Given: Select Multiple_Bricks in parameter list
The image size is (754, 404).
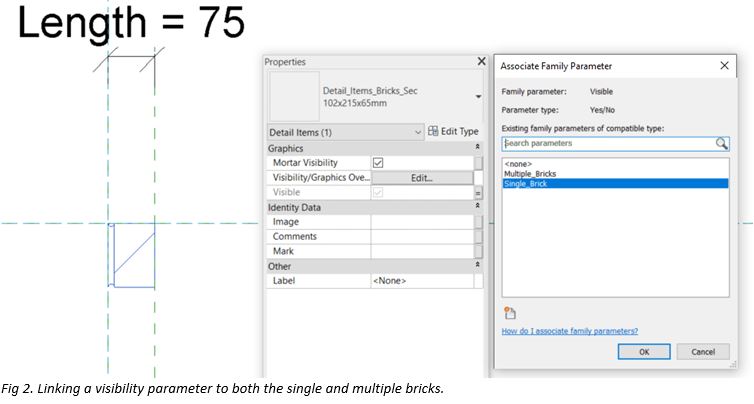Looking at the screenshot, I should [529, 174].
